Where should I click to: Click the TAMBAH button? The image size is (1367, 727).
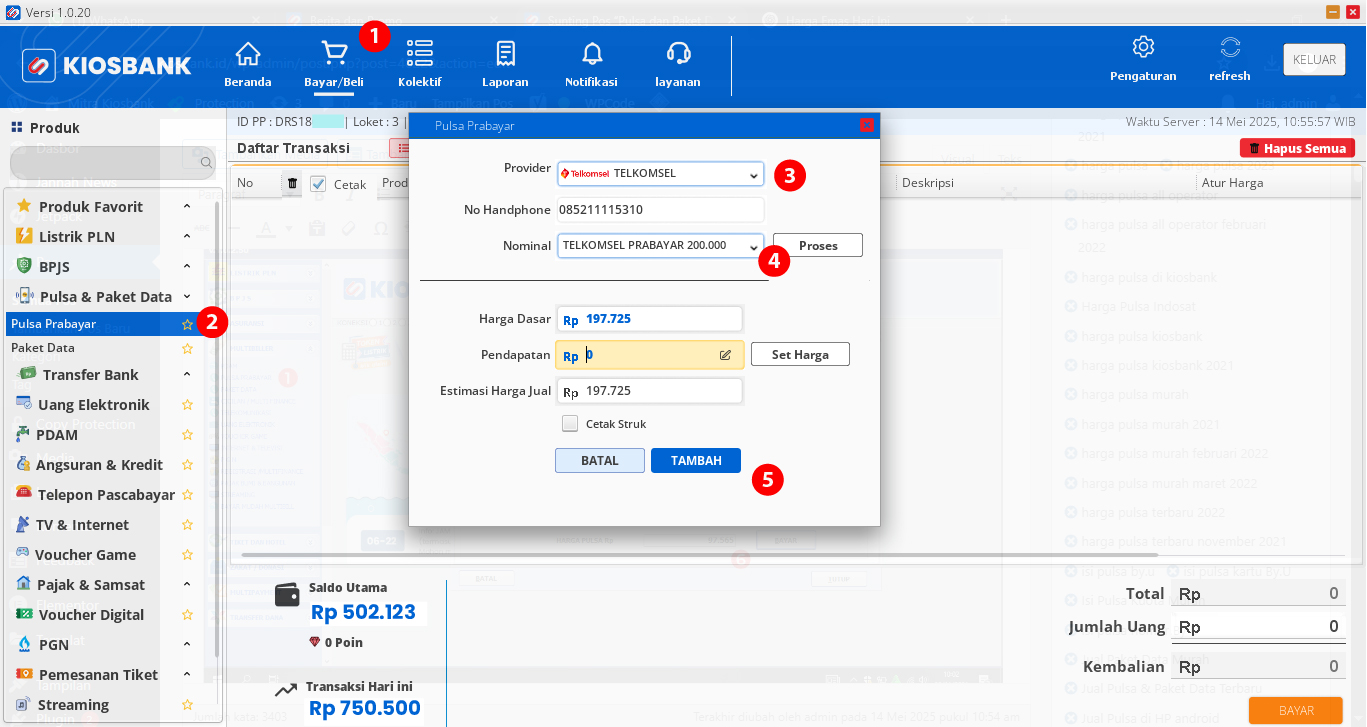tap(695, 460)
